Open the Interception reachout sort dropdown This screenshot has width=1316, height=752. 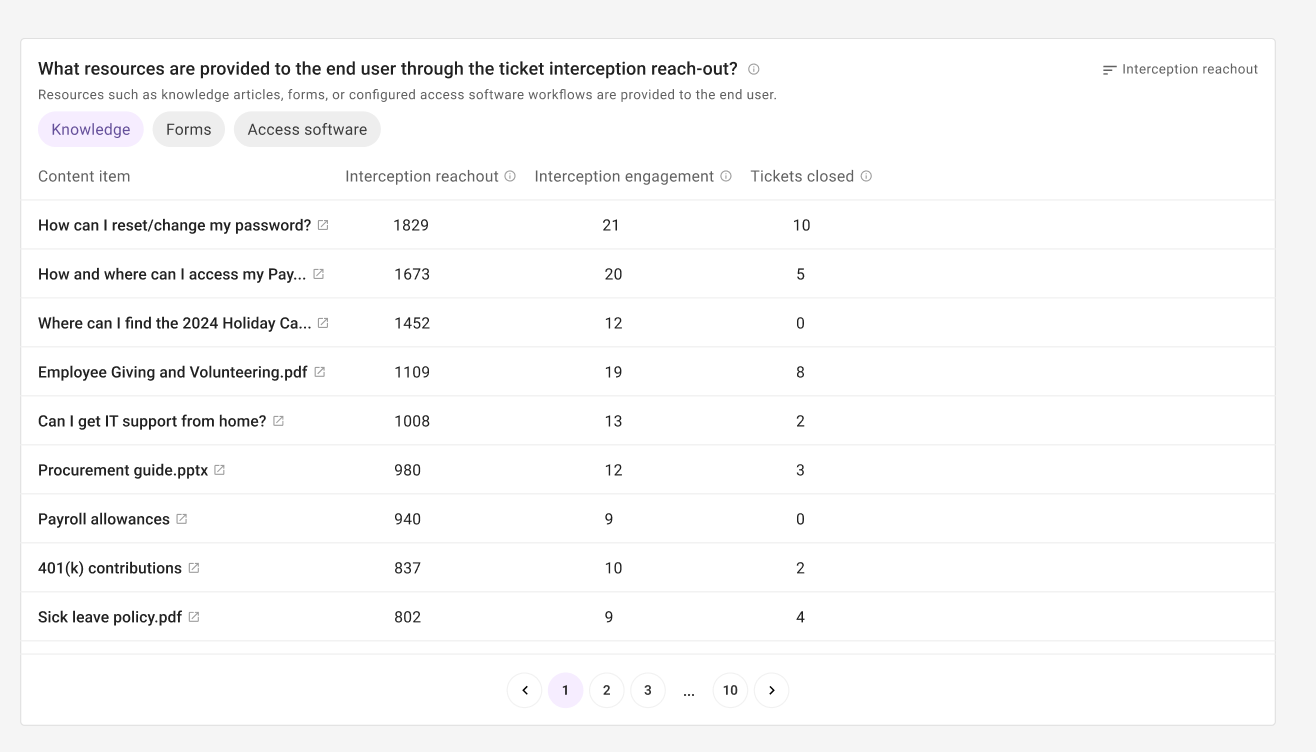[1180, 69]
